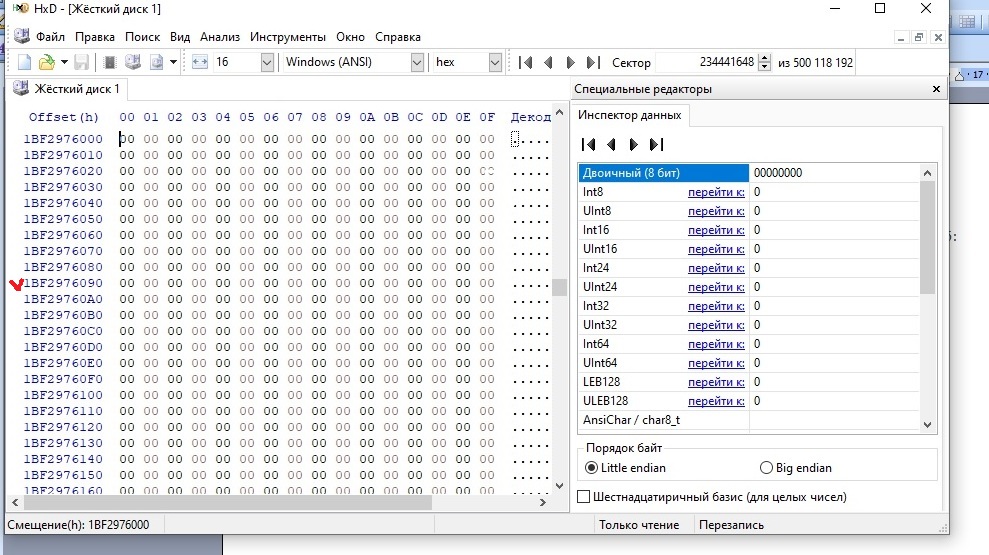
Task: Open the Инструменты menu
Action: pos(288,37)
